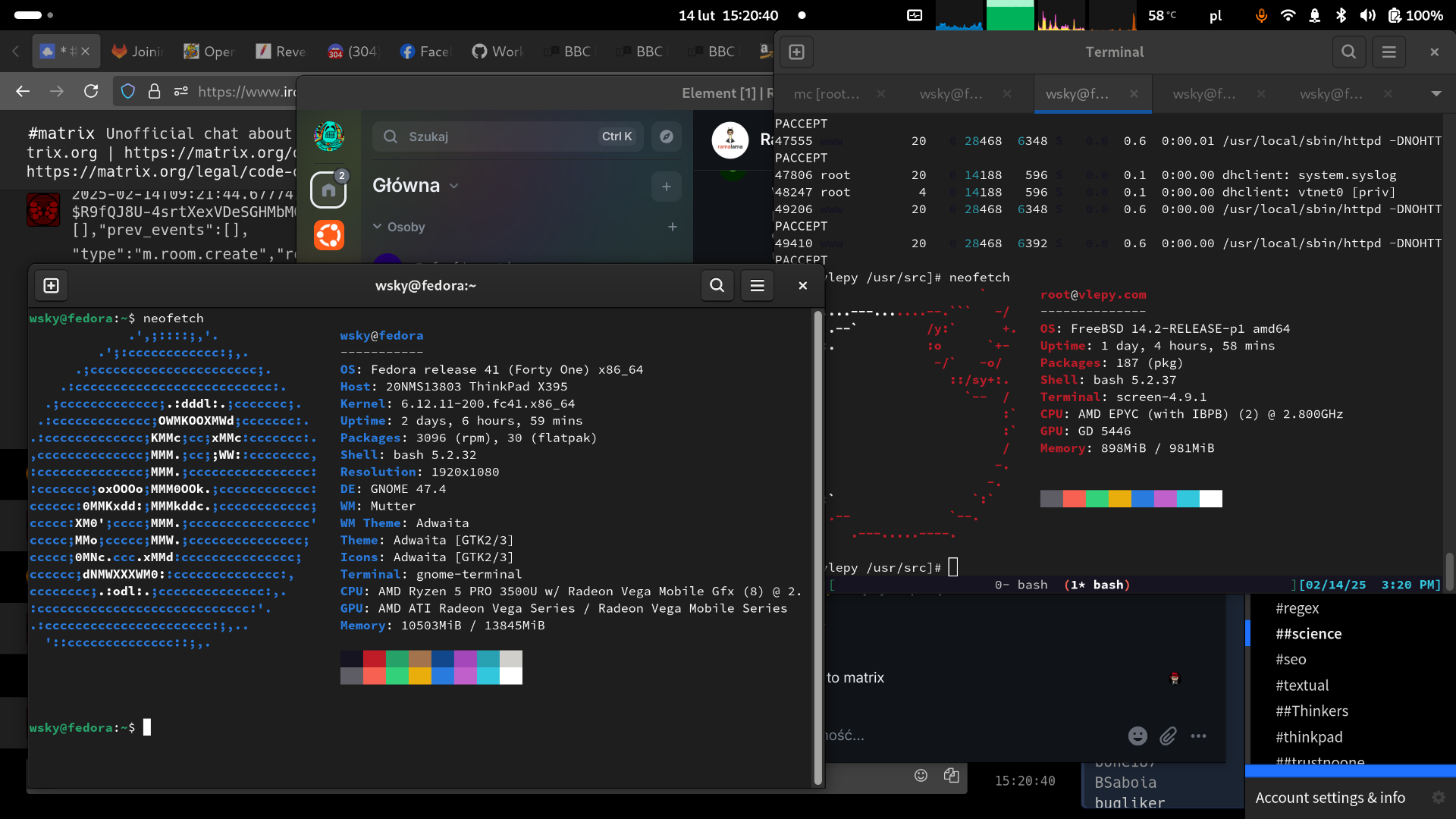This screenshot has height=819, width=1456.
Task: Click emoji smiley in message composer
Action: click(1137, 736)
